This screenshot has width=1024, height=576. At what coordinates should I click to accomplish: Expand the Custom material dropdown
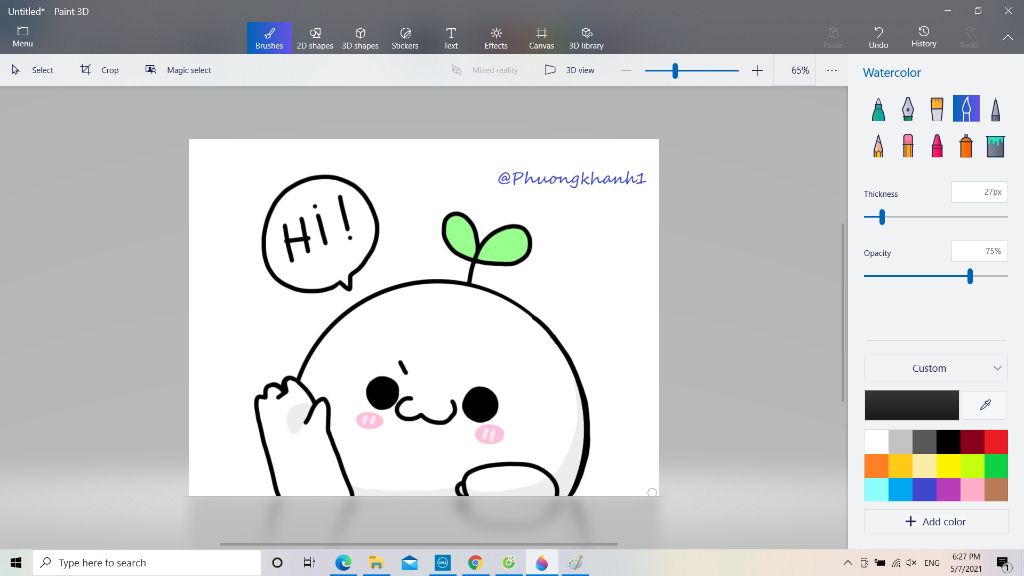936,368
